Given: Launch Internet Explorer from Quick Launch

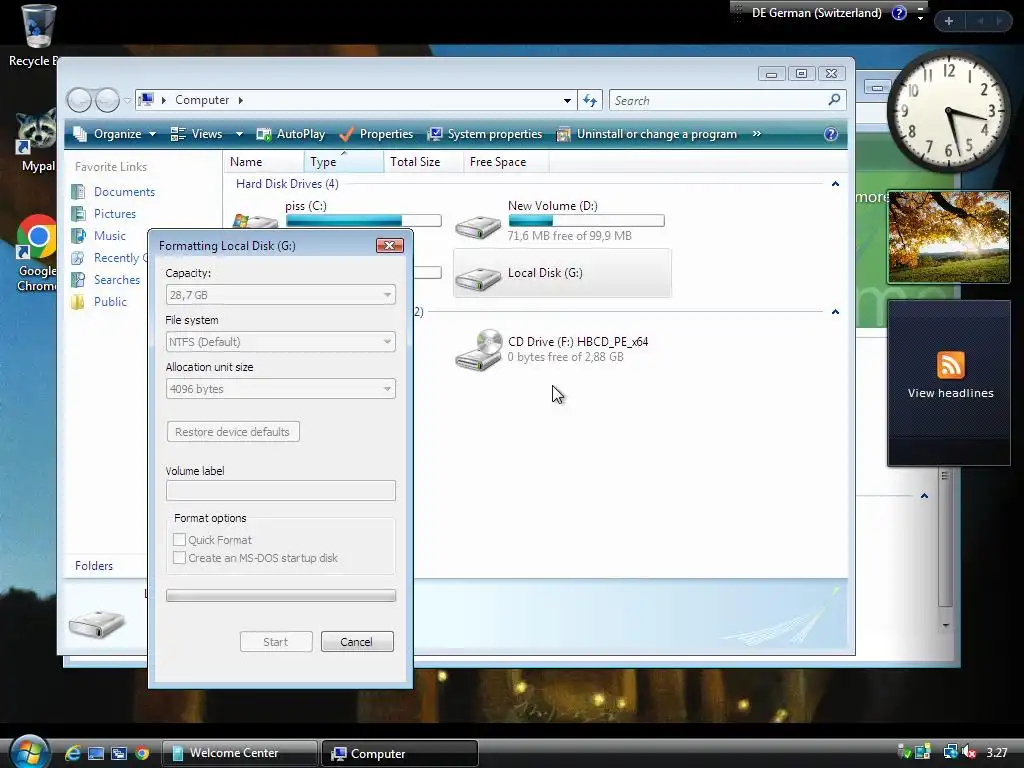Looking at the screenshot, I should pyautogui.click(x=72, y=753).
